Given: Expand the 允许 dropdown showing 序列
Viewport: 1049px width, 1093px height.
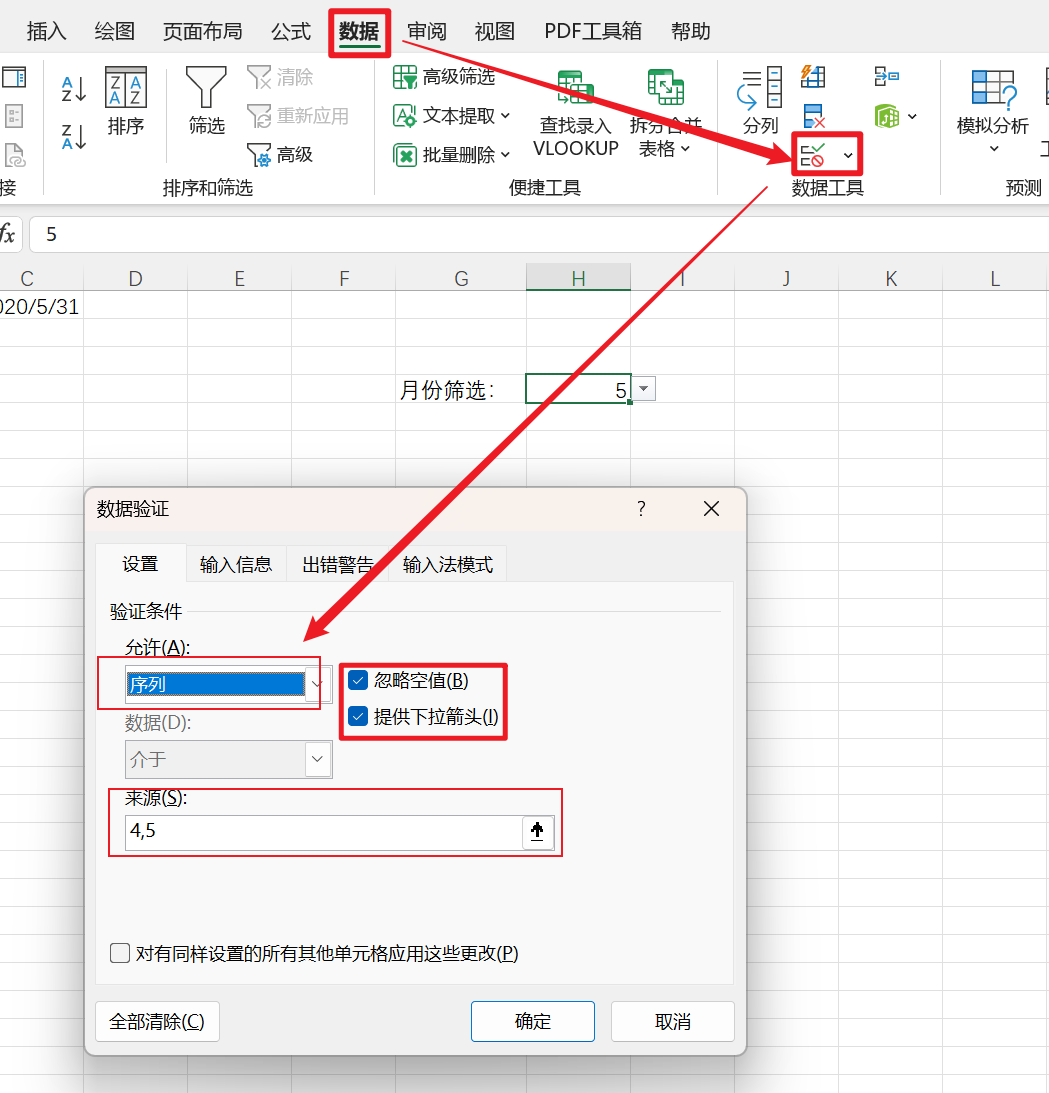Looking at the screenshot, I should (x=318, y=684).
